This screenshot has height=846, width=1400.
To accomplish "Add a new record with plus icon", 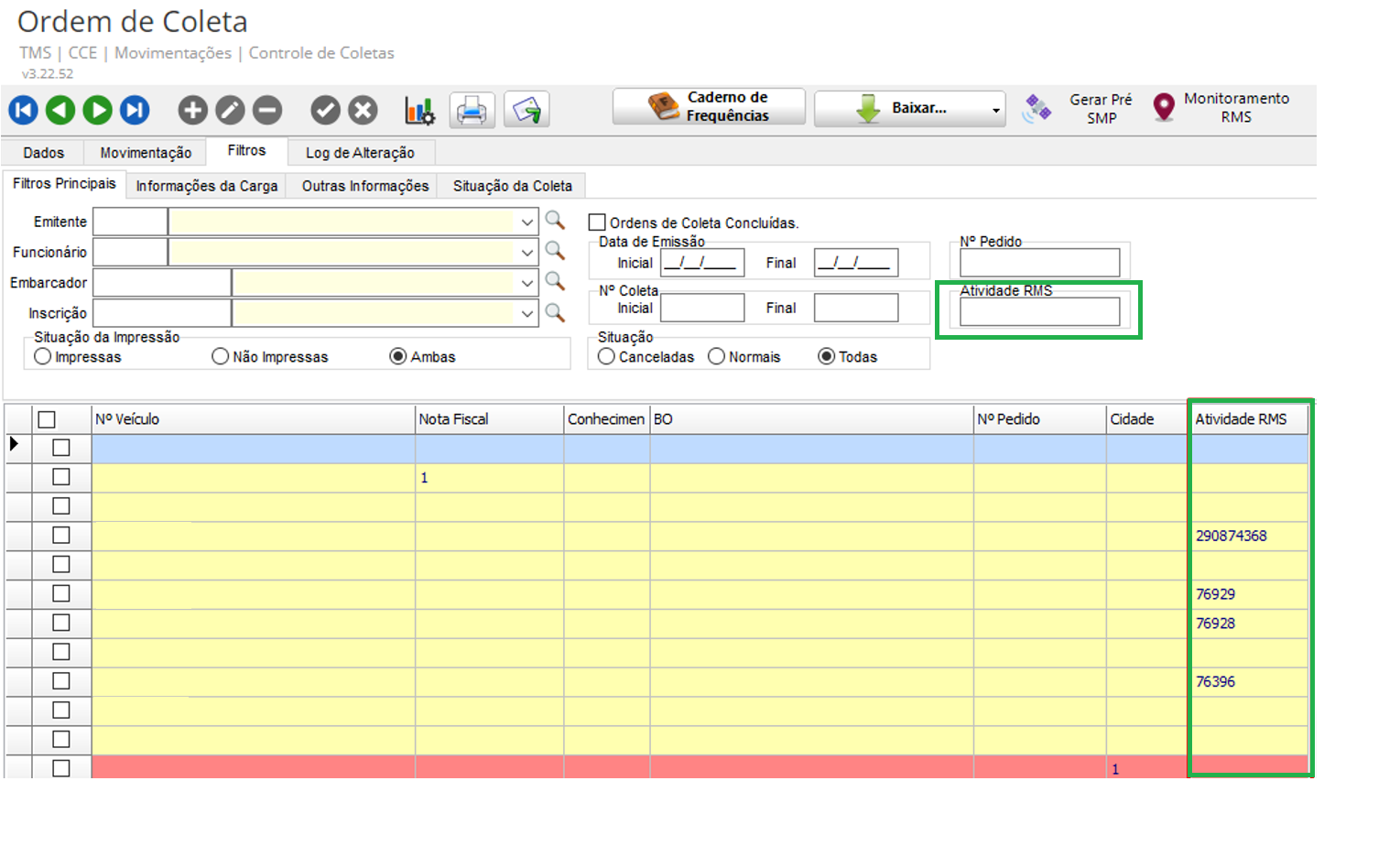I will 192,111.
